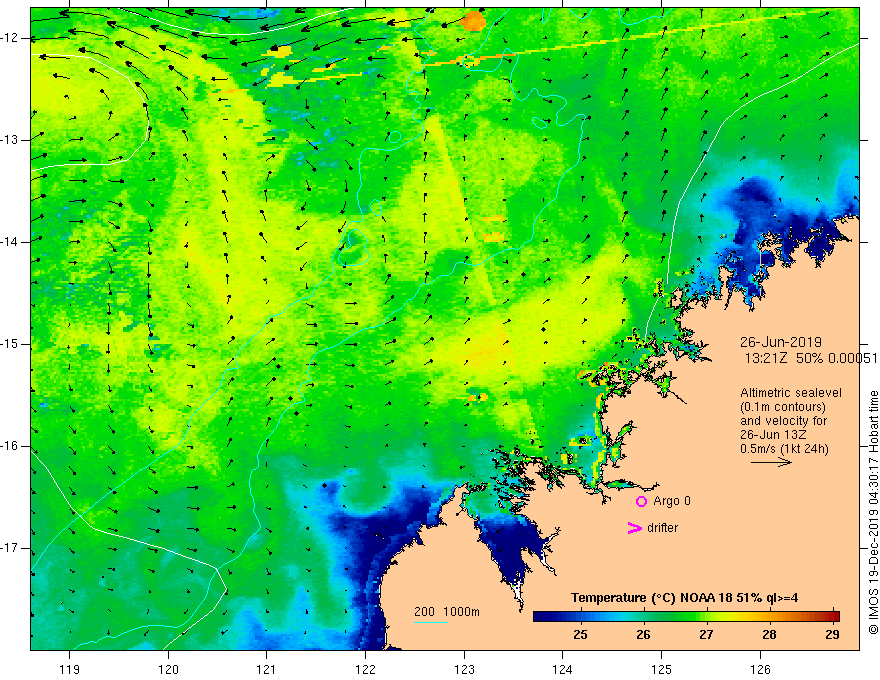Click the '120' longitude axis label
Image resolution: width=880 pixels, height=680 pixels.
pyautogui.click(x=168, y=669)
